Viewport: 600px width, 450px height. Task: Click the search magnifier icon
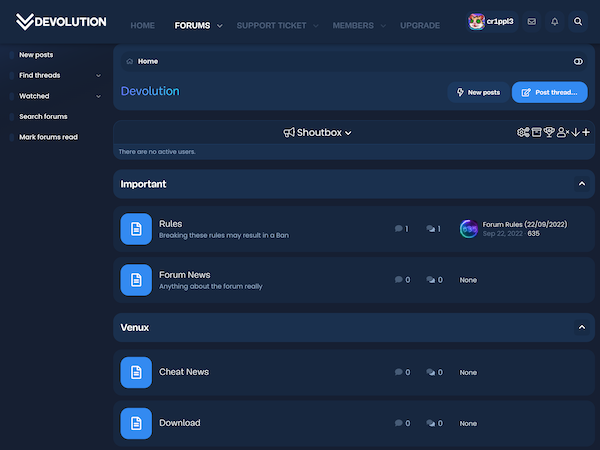click(x=579, y=21)
